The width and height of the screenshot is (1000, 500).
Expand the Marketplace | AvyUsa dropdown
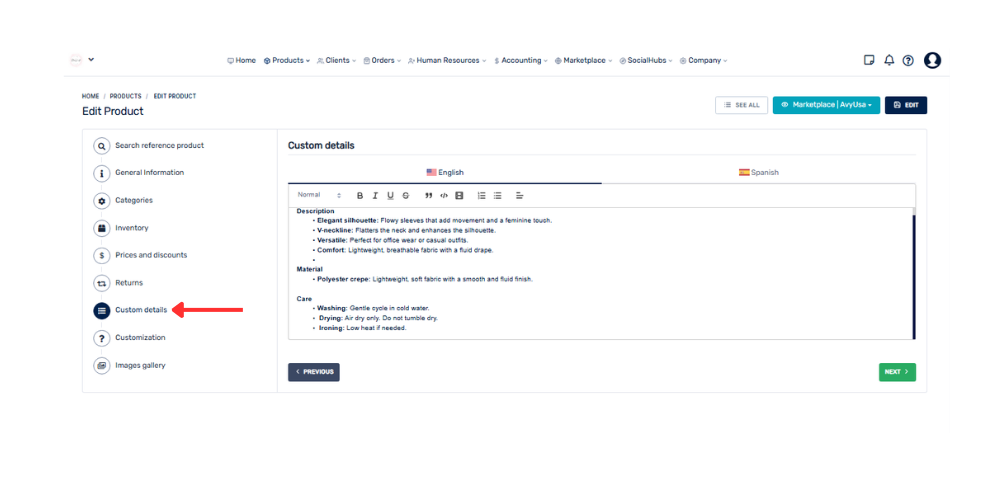(x=826, y=105)
